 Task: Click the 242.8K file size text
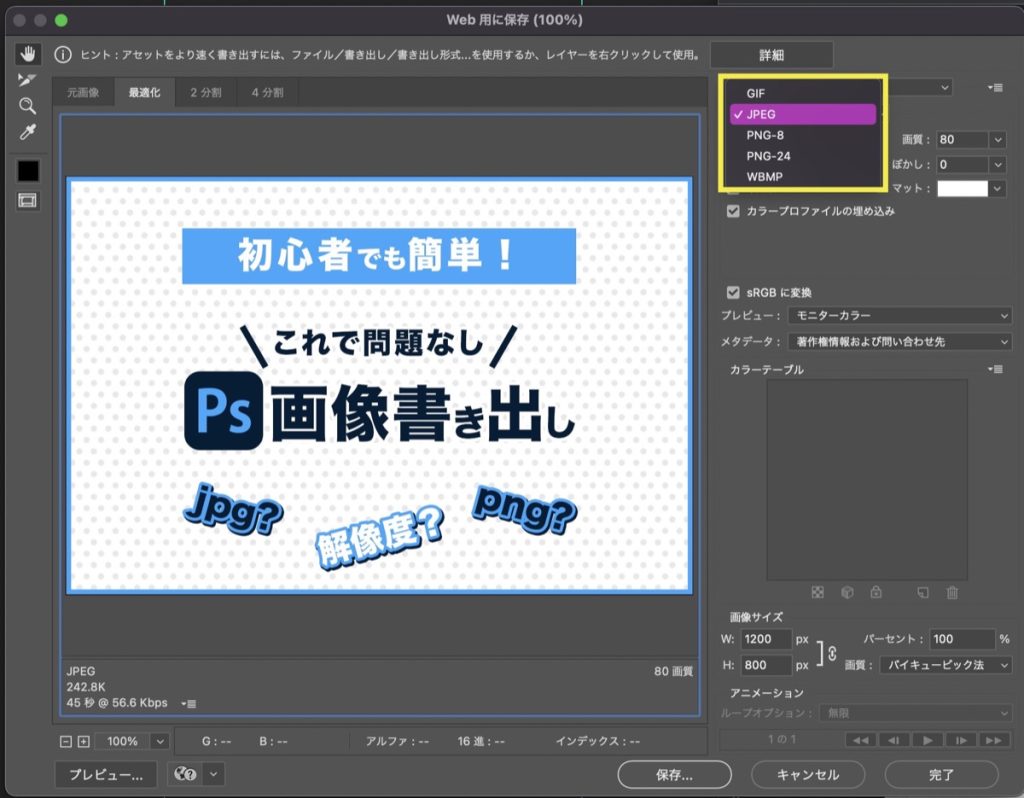tap(86, 687)
